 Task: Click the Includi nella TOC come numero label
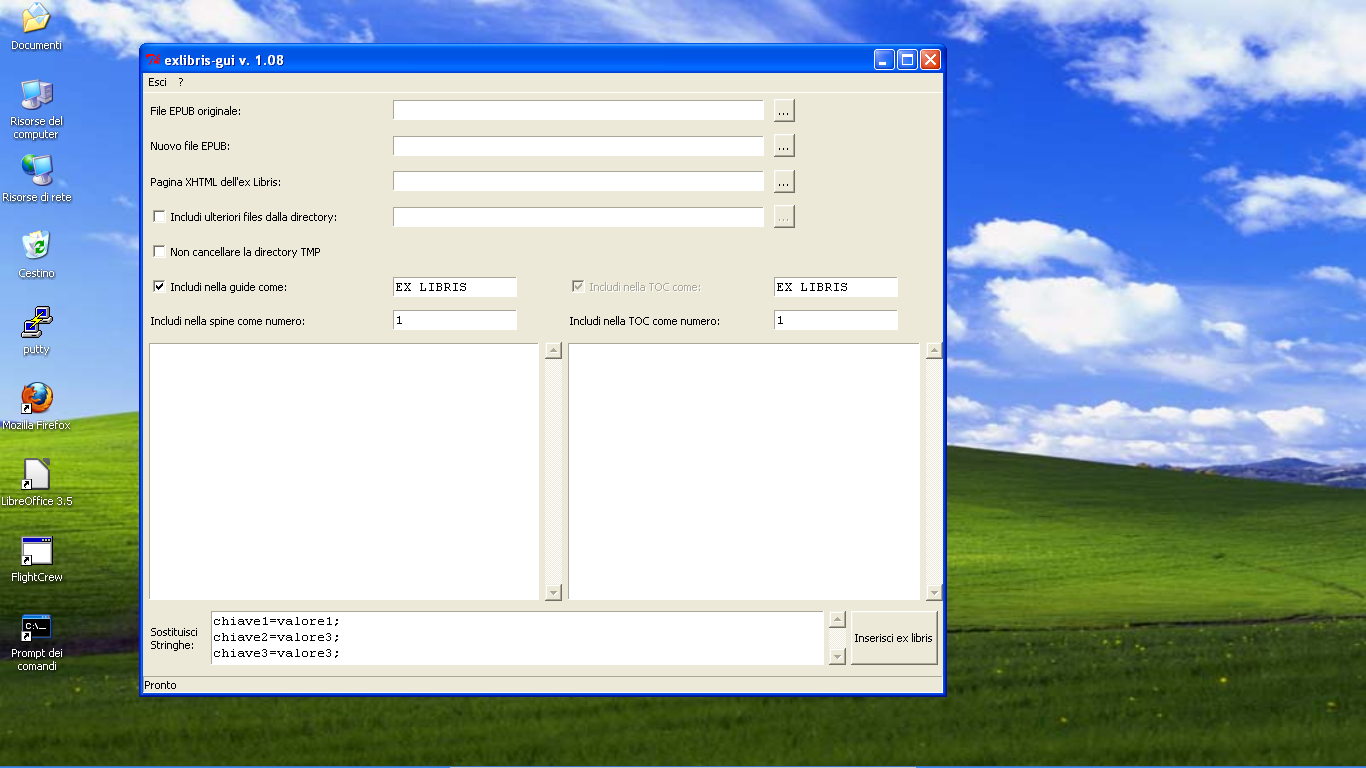[645, 321]
